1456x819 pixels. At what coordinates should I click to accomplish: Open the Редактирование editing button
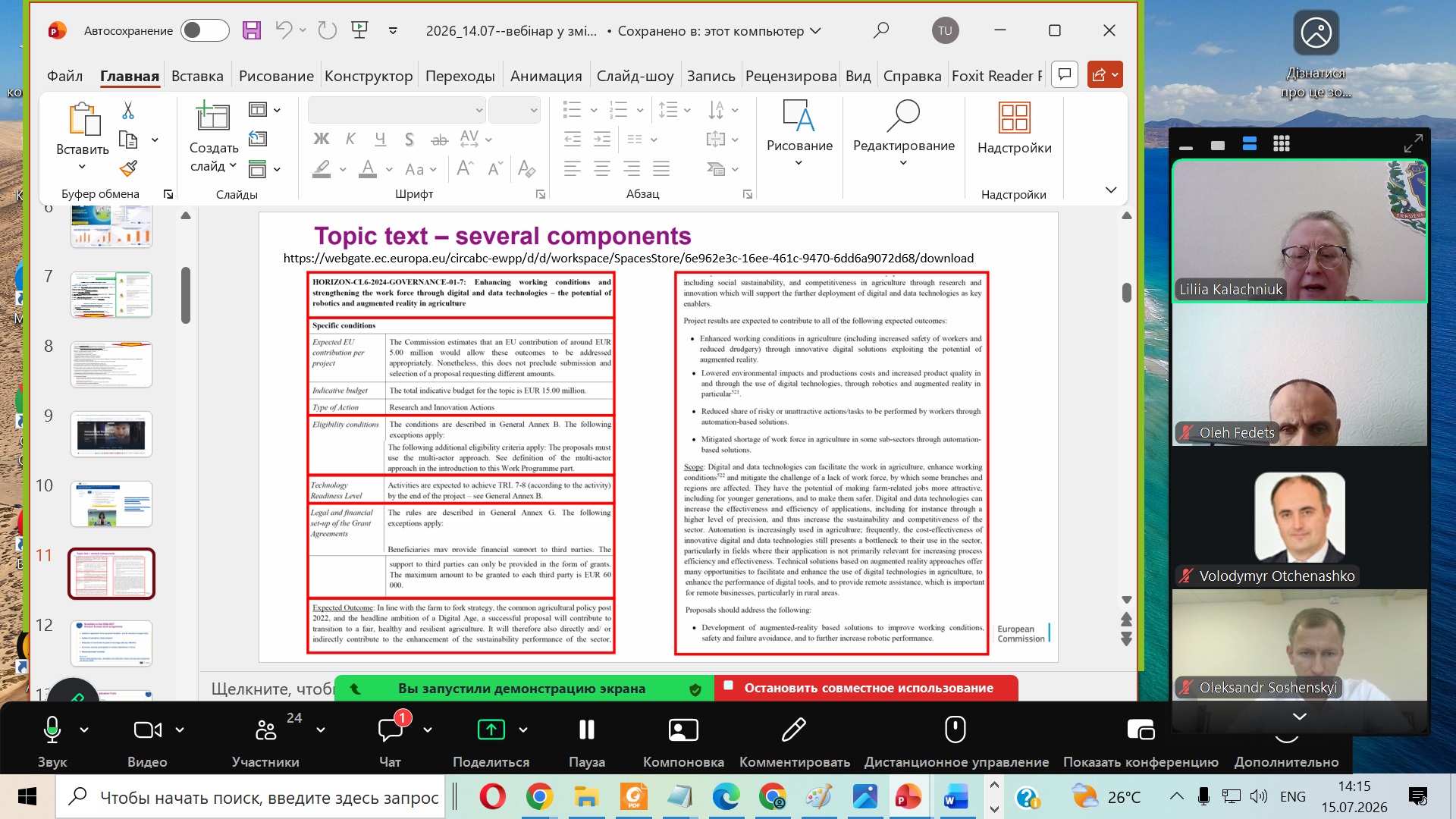coord(903,133)
